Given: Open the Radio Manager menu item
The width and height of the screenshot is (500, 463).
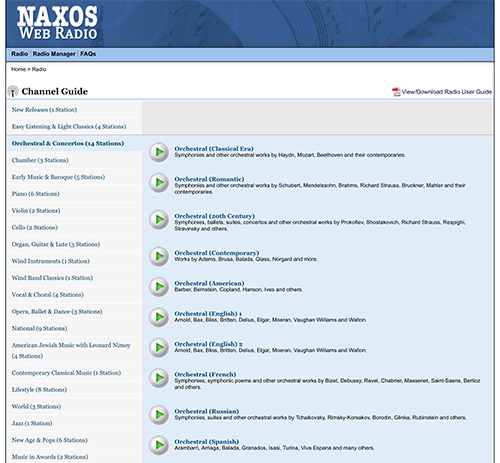Looking at the screenshot, I should coord(54,54).
